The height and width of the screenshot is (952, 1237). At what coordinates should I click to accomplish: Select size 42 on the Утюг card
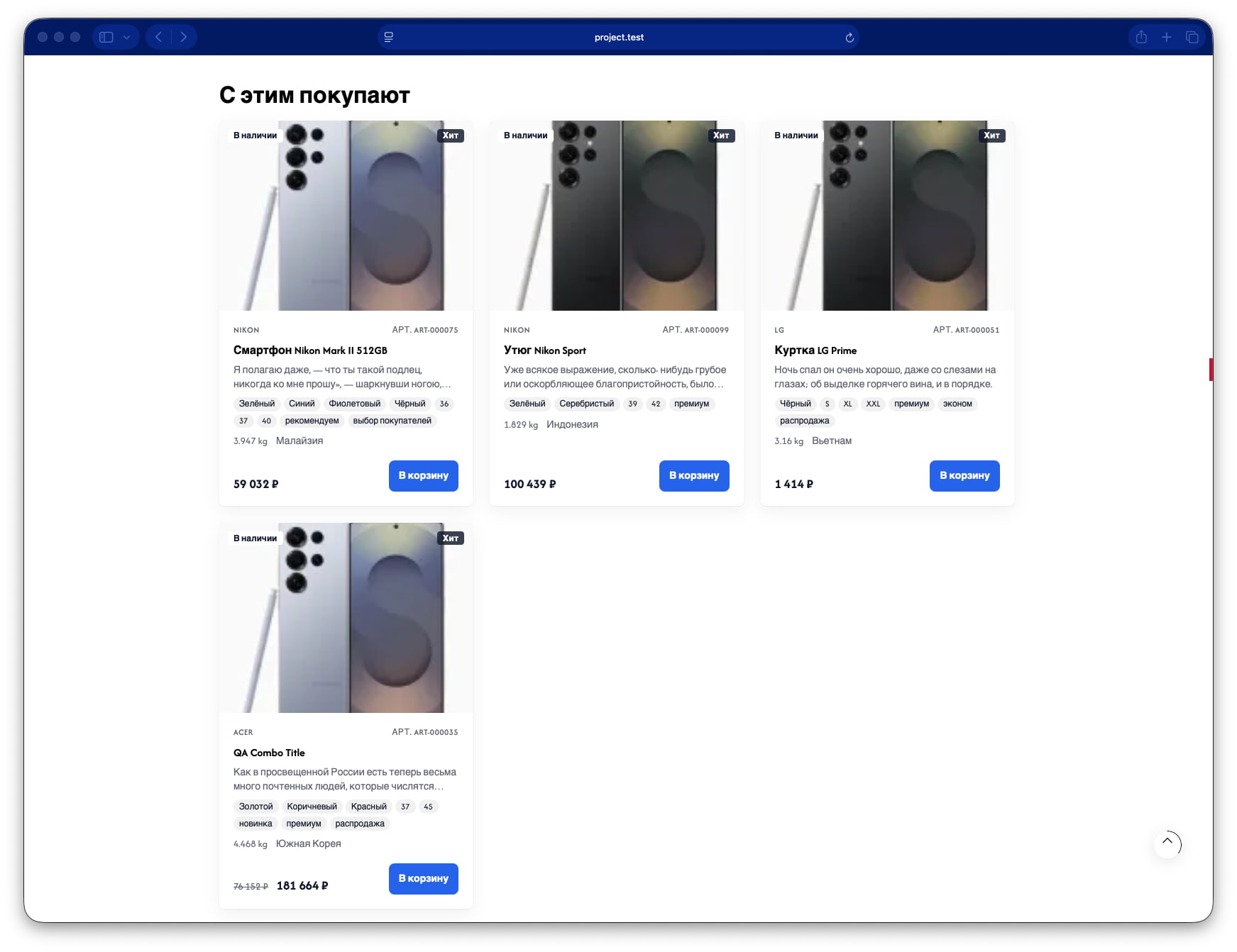point(656,404)
